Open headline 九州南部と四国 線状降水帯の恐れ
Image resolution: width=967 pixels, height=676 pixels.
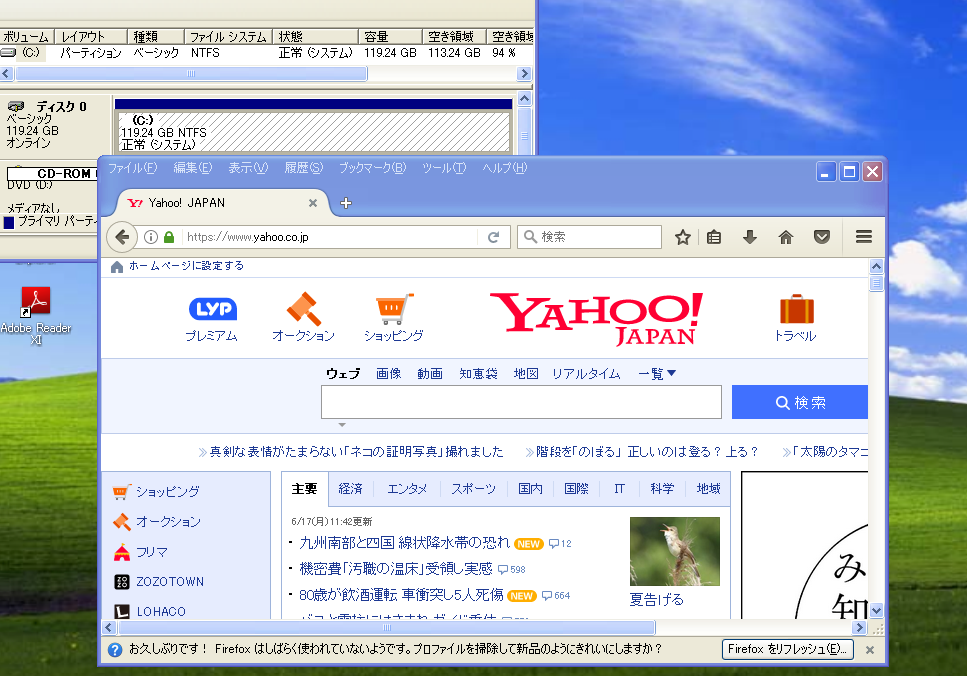click(405, 543)
